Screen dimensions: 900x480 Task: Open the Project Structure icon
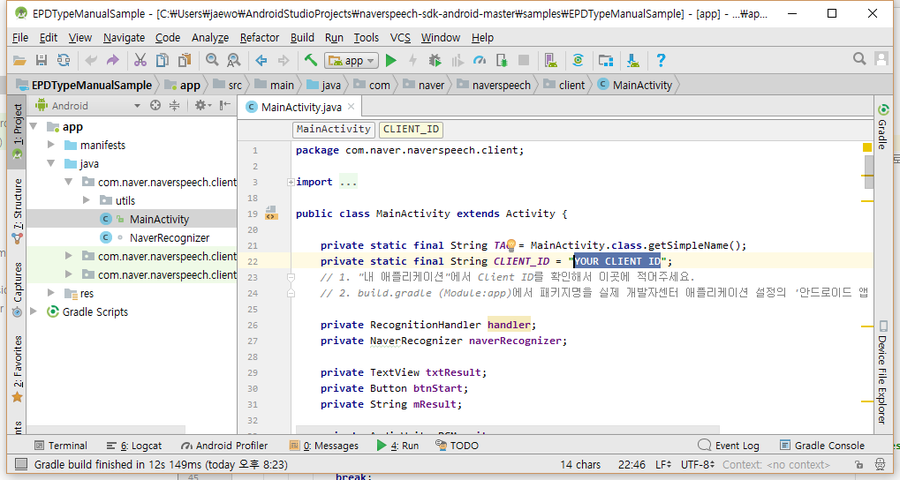(606, 60)
